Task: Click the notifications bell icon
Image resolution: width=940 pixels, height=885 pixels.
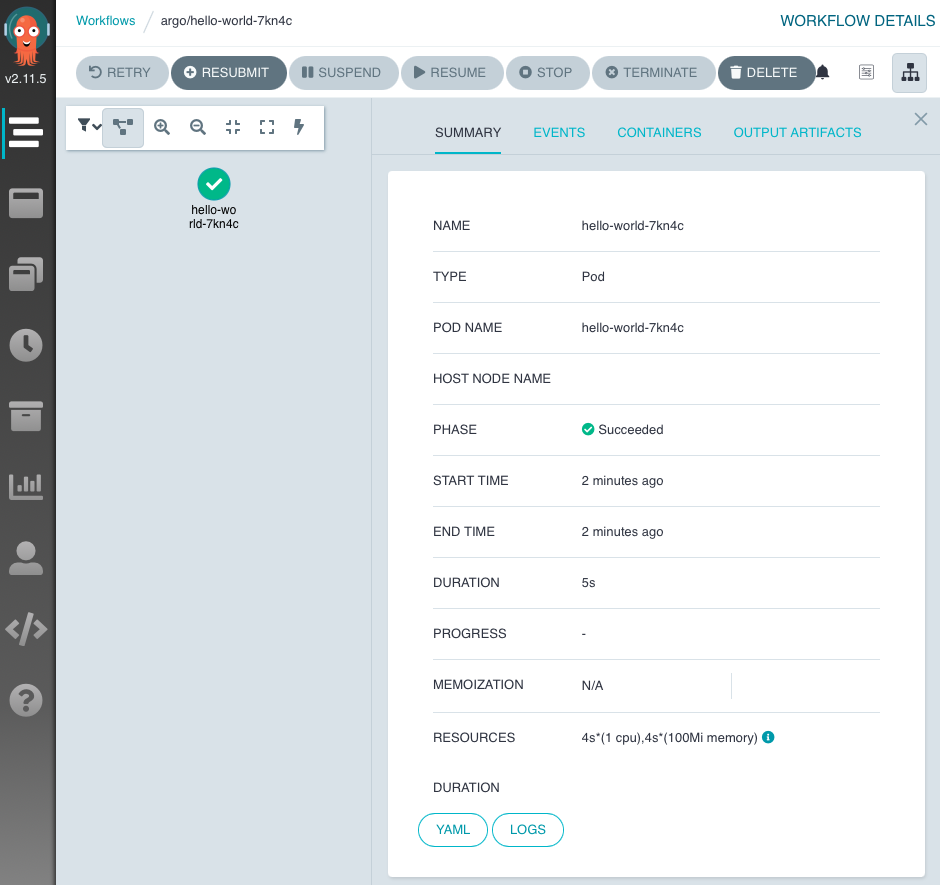Action: [x=822, y=73]
